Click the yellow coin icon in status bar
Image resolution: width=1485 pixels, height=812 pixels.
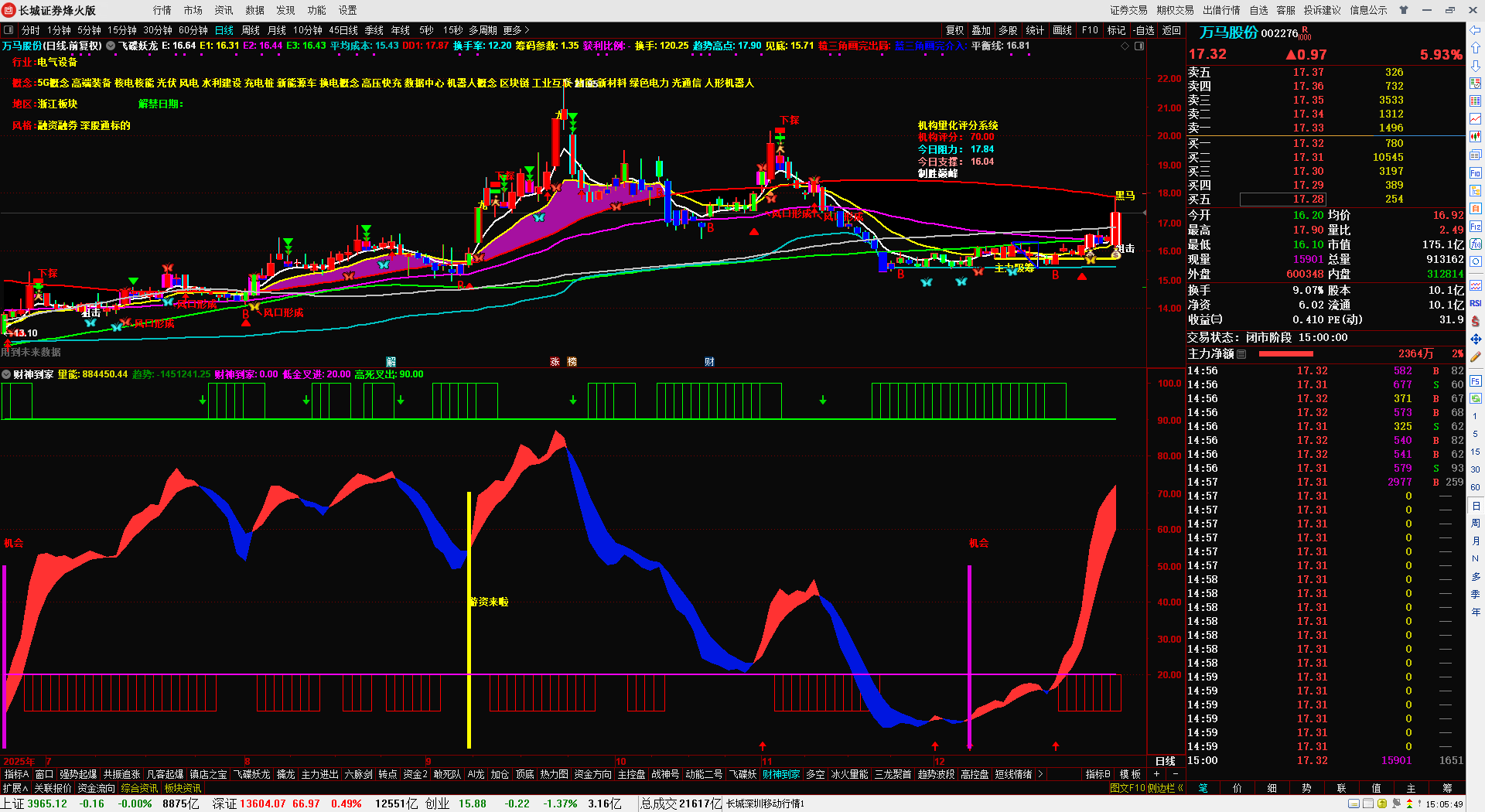(x=1382, y=804)
